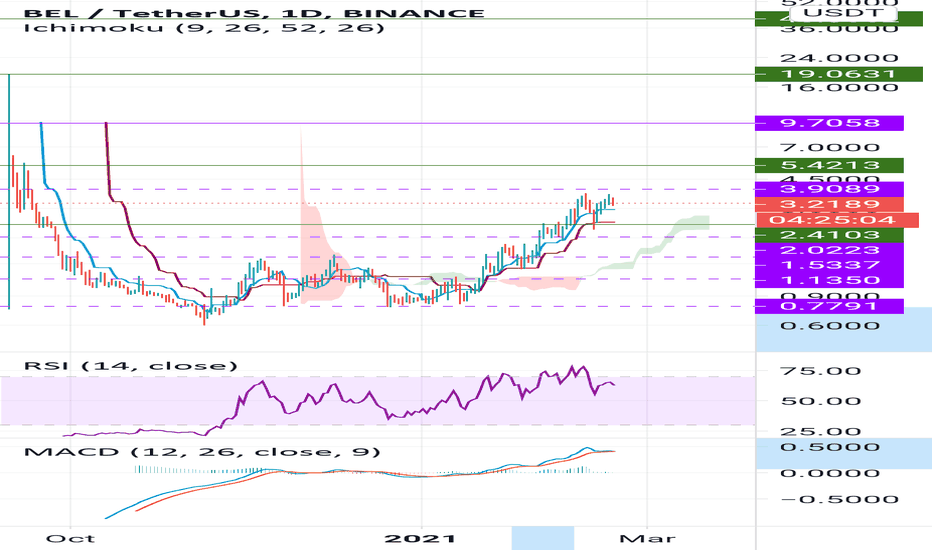This screenshot has height=550, width=932.
Task: Select the 0.7791 purple price label
Action: click(x=829, y=306)
